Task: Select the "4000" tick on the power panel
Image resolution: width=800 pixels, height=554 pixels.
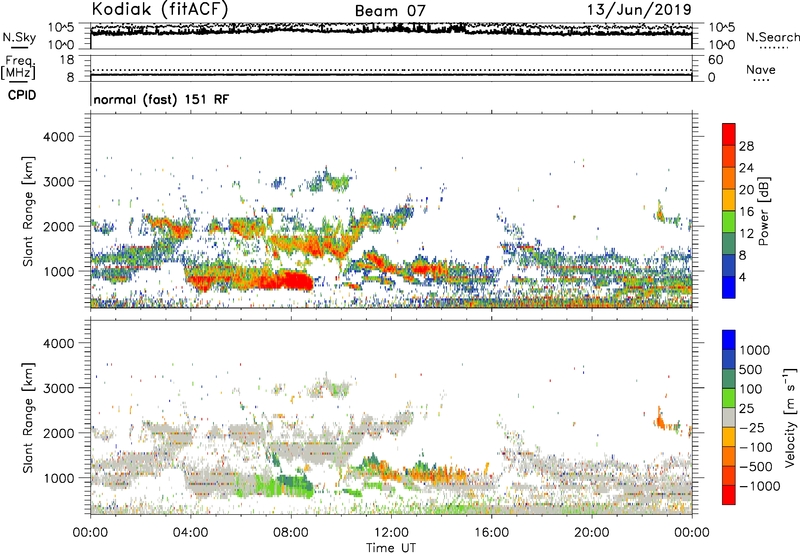Action: [58, 137]
